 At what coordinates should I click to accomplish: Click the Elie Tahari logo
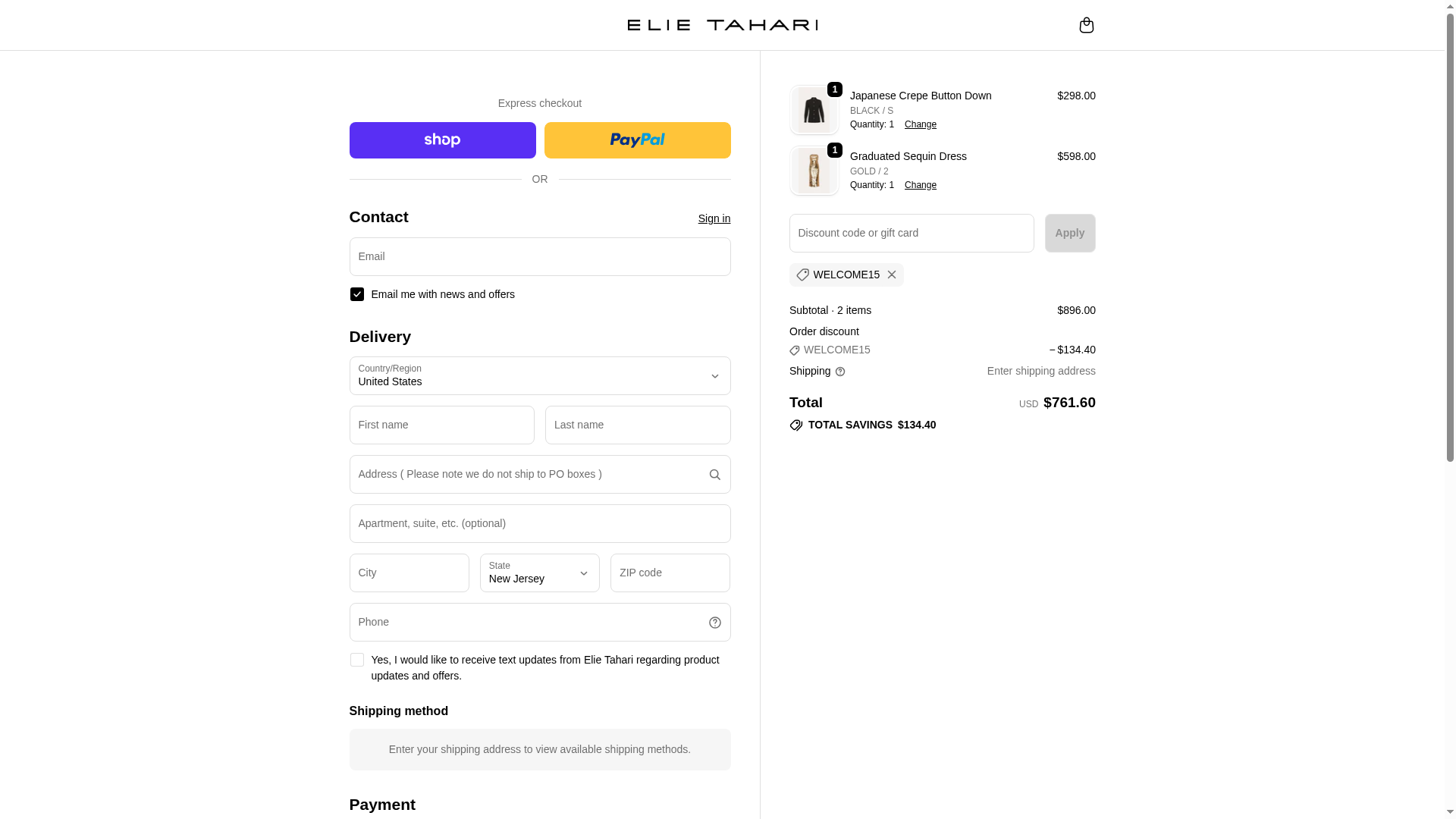[722, 25]
